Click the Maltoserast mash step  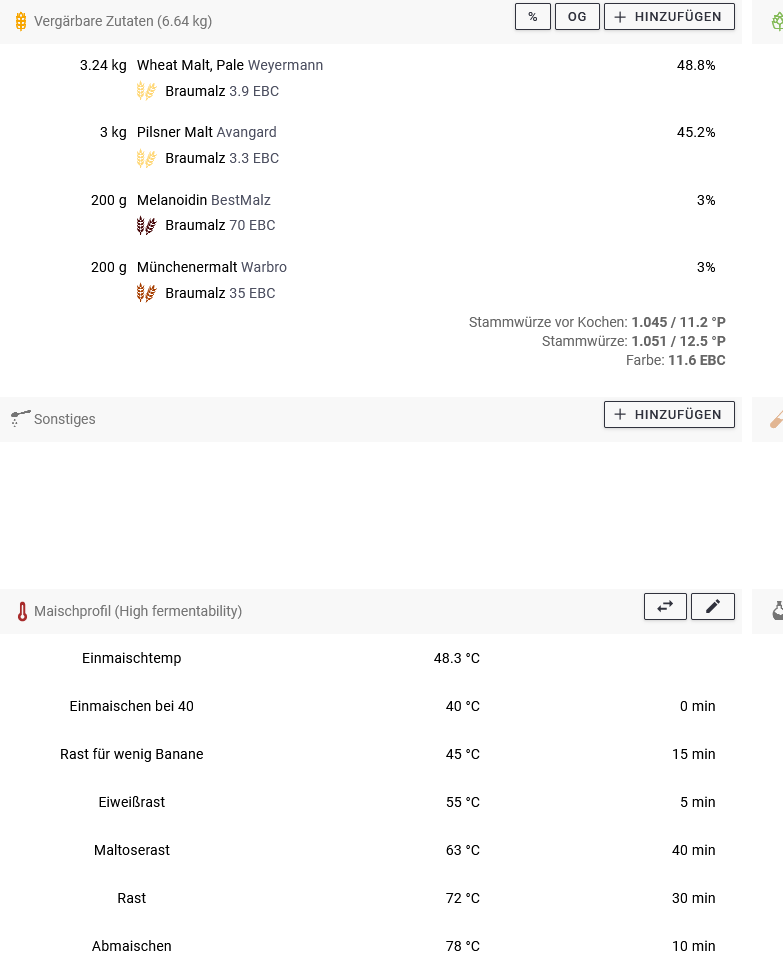pos(132,850)
